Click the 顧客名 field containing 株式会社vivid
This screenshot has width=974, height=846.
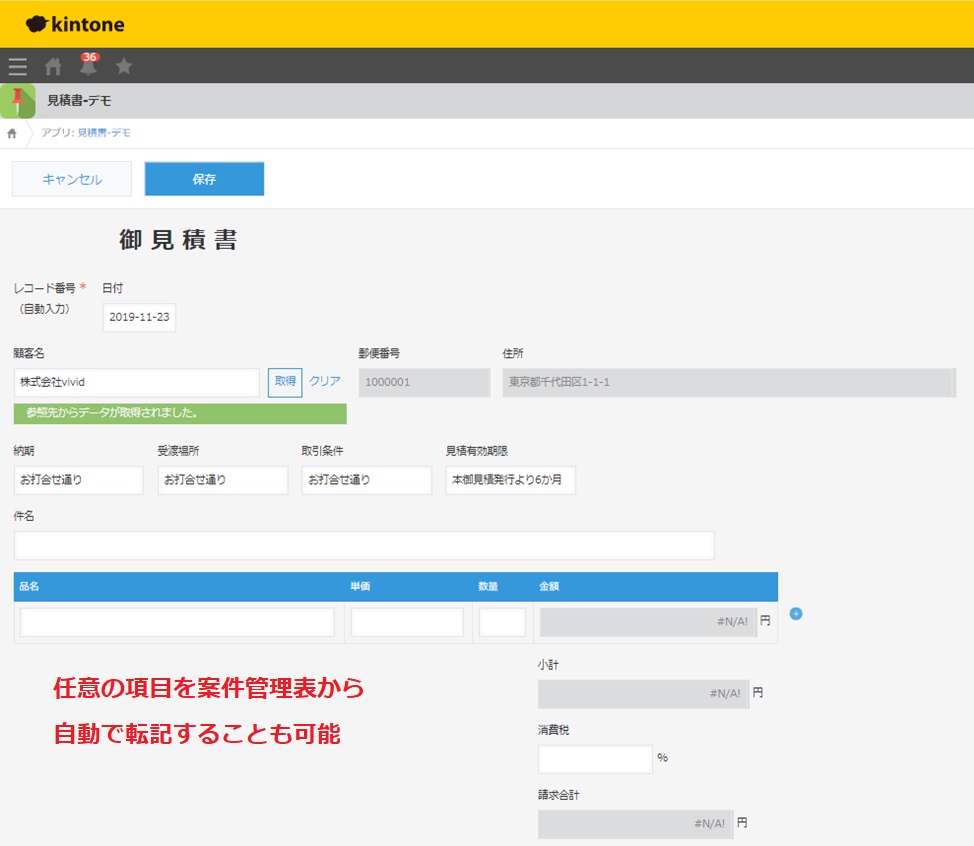(x=135, y=381)
